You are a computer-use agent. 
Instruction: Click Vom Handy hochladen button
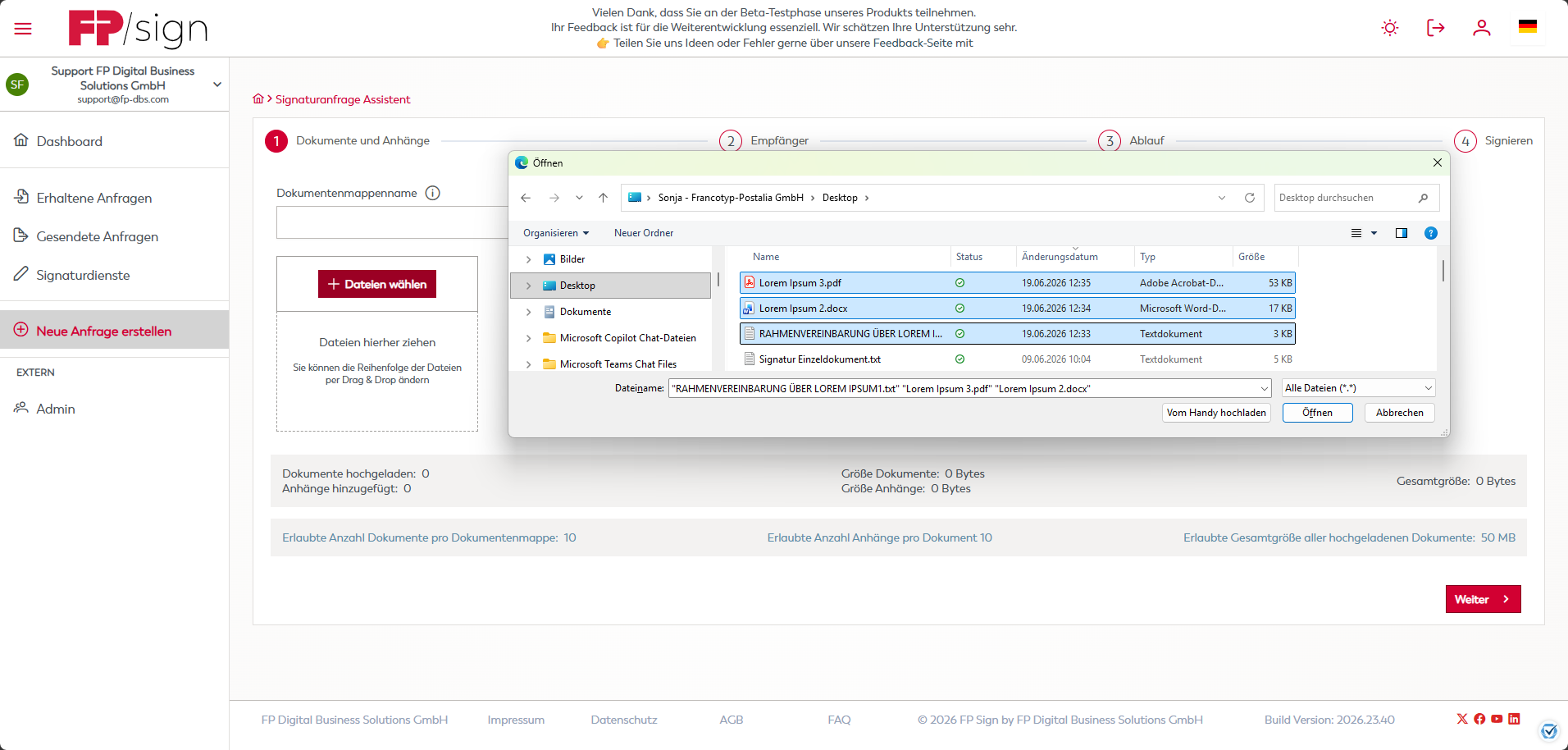1216,413
